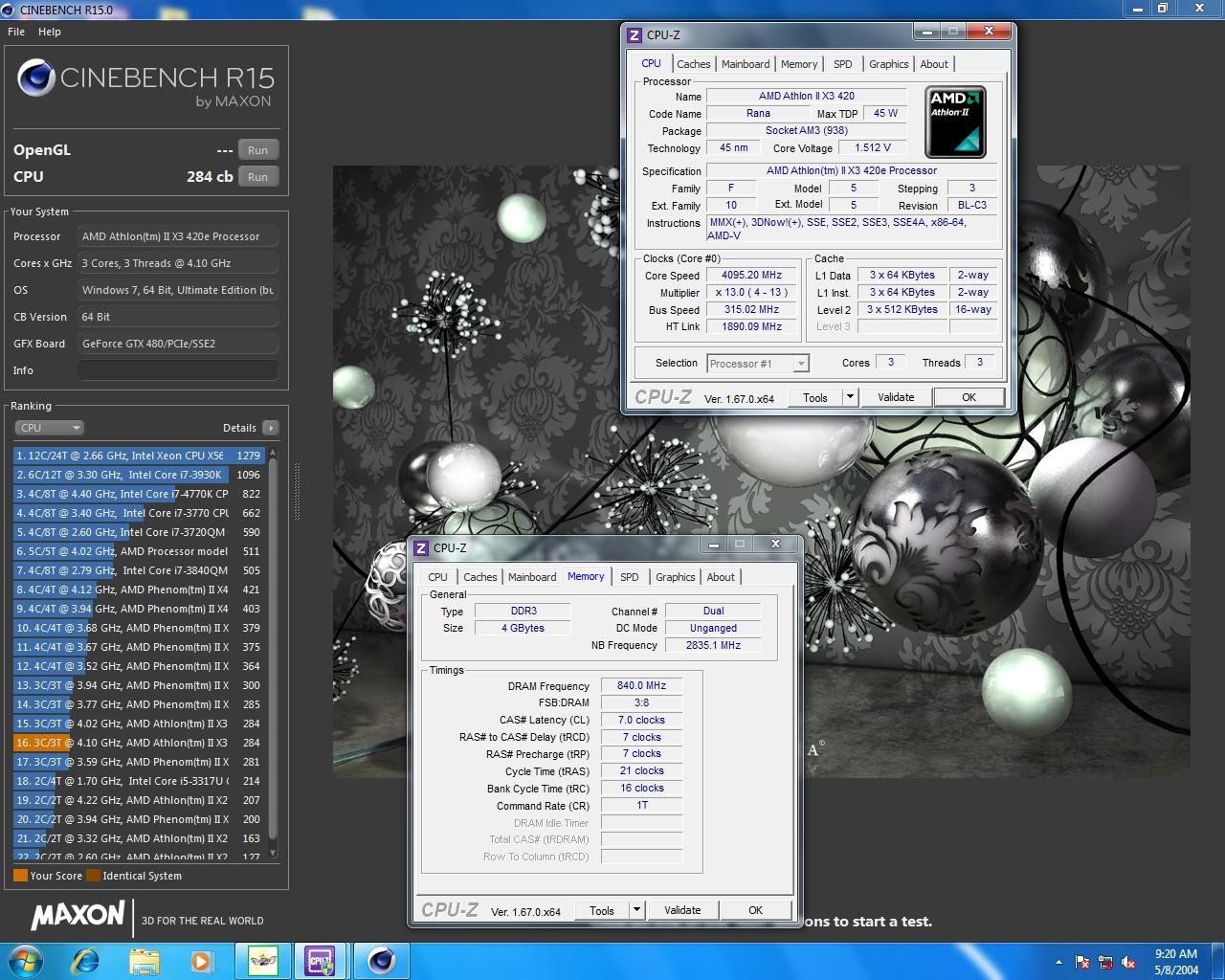Run the CPU benchmark
The height and width of the screenshot is (980, 1225).
click(258, 177)
